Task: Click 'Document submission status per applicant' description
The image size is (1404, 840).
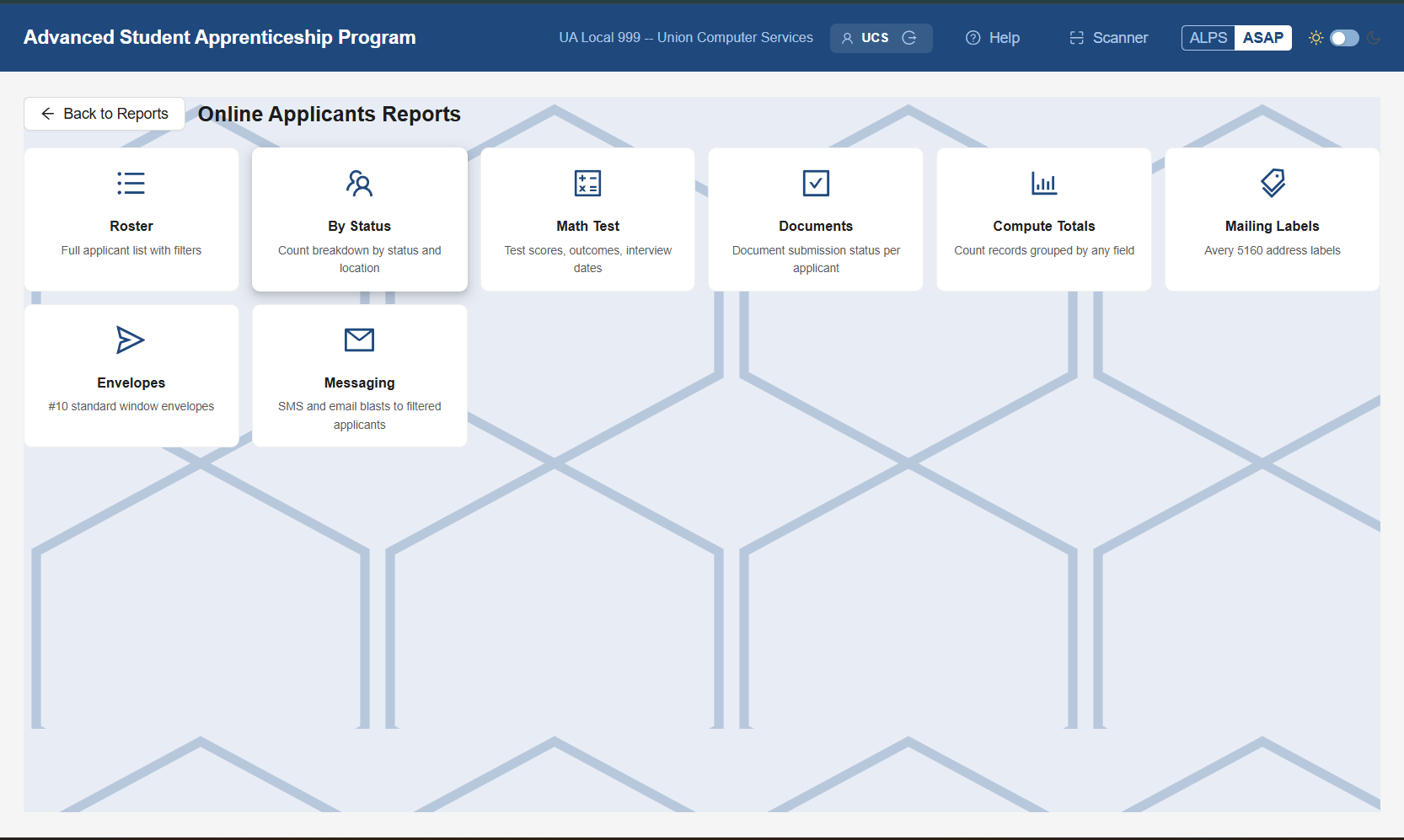Action: [x=816, y=259]
